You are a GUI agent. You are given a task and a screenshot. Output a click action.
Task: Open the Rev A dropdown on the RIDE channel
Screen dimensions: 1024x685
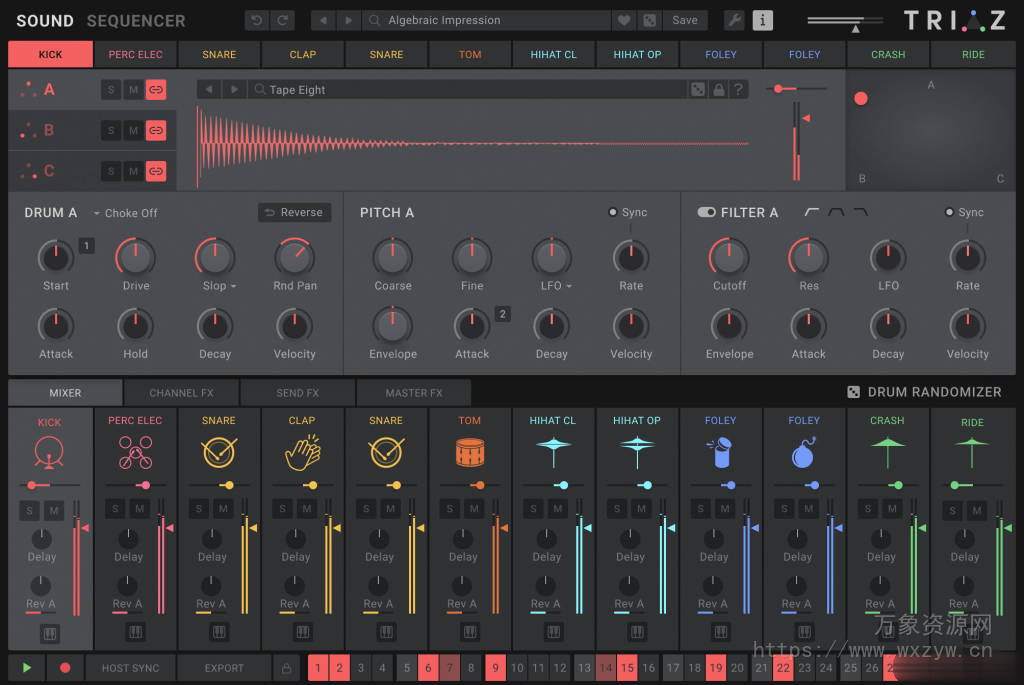[964, 604]
